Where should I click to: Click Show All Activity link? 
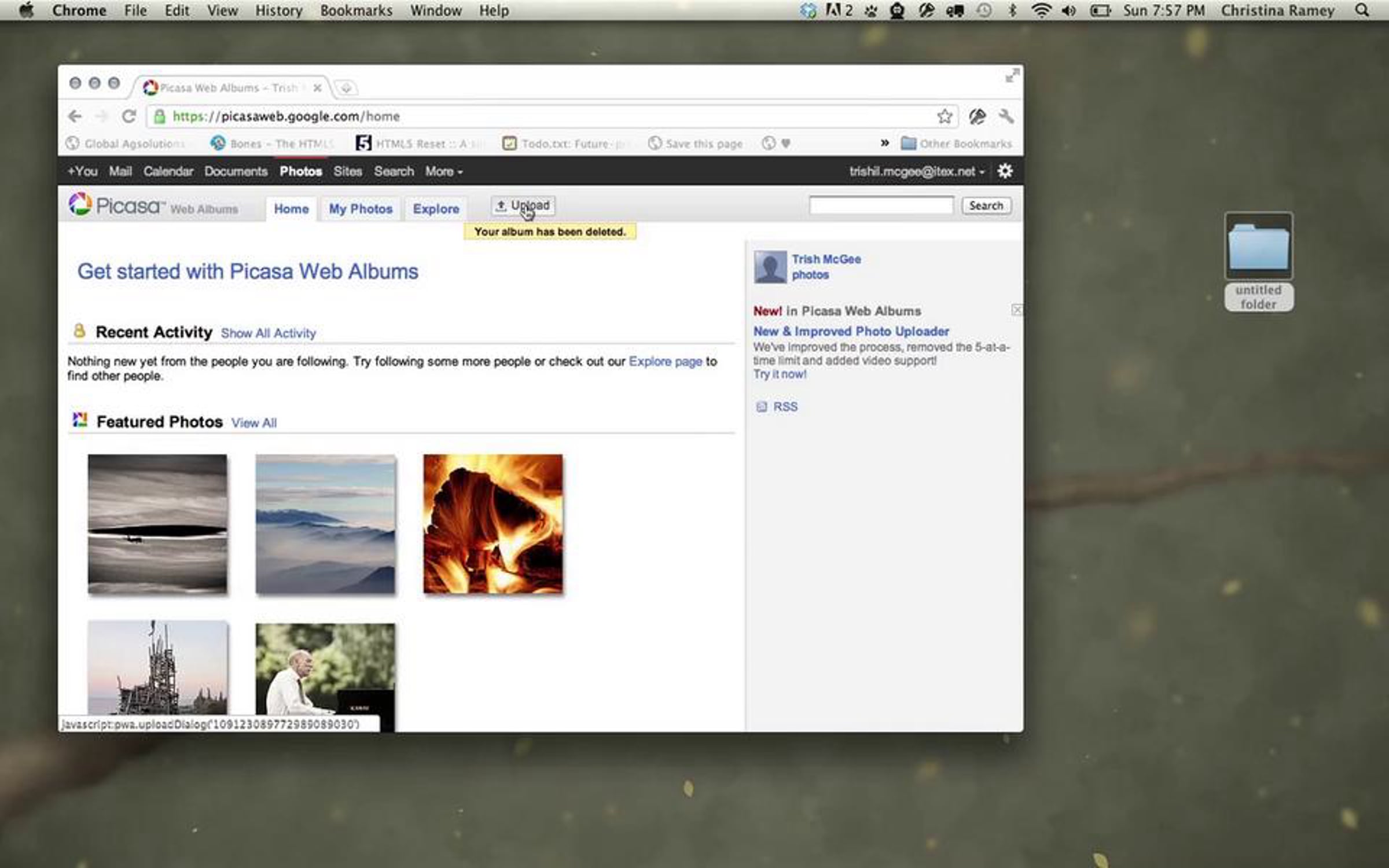pyautogui.click(x=268, y=333)
